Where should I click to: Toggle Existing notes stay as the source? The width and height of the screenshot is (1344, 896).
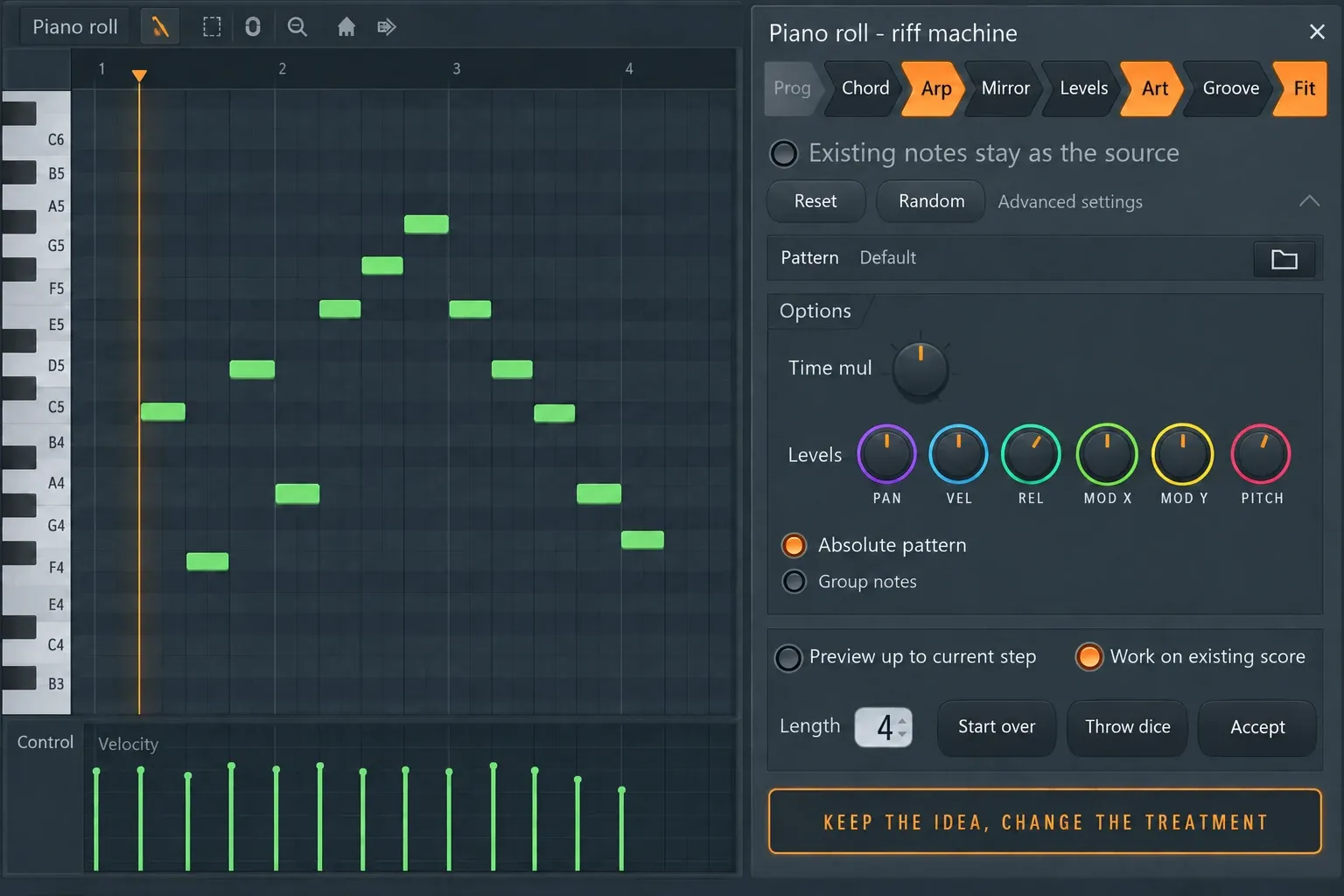(783, 154)
